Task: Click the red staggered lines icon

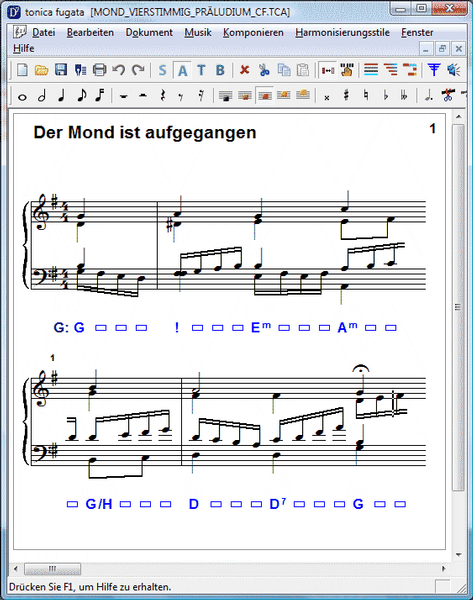Action: [390, 70]
